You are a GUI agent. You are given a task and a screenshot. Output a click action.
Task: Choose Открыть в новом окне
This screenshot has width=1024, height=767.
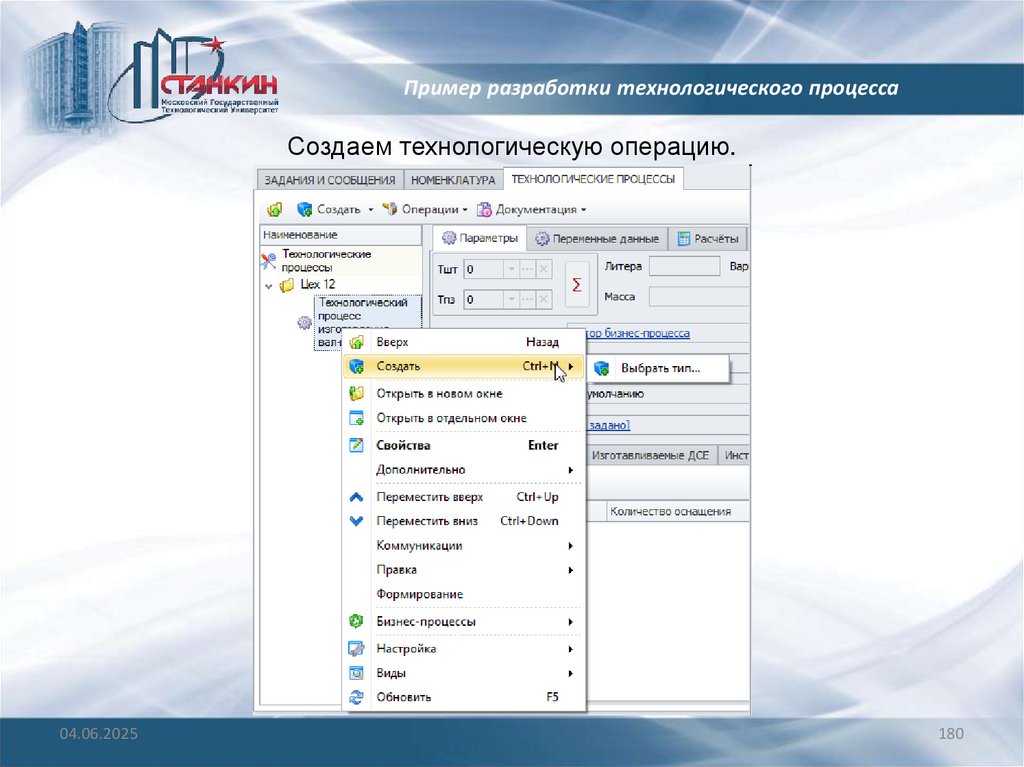463,394
